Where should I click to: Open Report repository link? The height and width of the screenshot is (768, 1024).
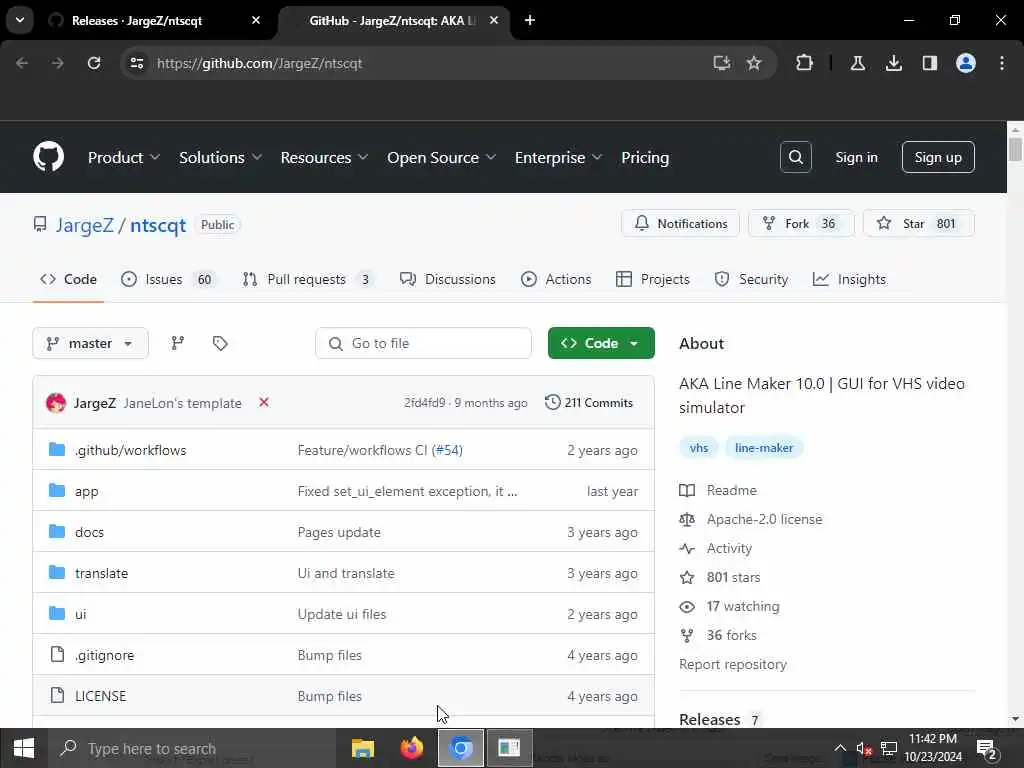pyautogui.click(x=733, y=664)
